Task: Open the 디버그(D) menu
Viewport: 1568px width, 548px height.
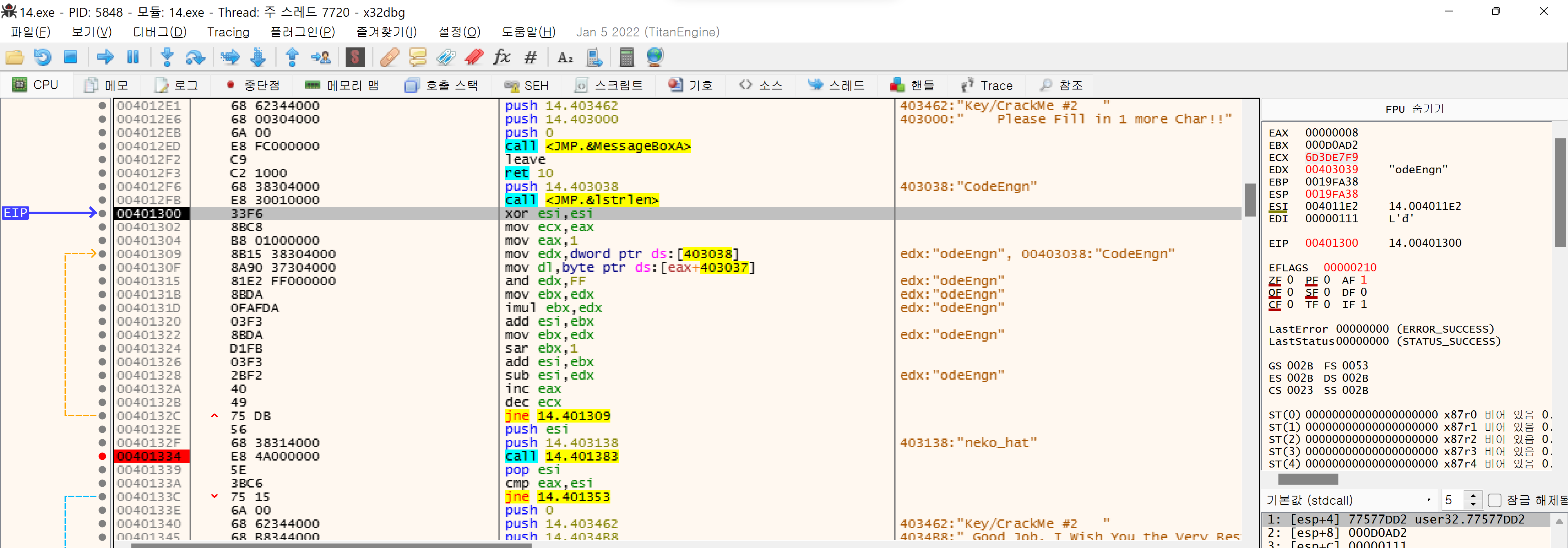Action: tap(159, 31)
